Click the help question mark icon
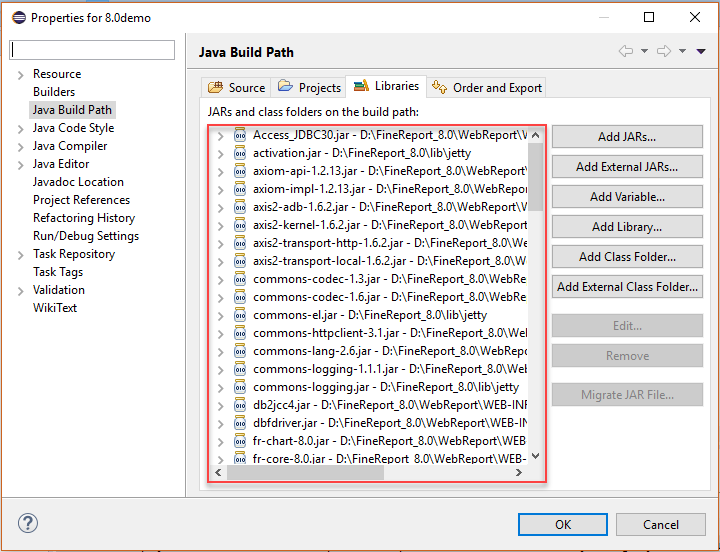This screenshot has width=720, height=552. point(28,523)
